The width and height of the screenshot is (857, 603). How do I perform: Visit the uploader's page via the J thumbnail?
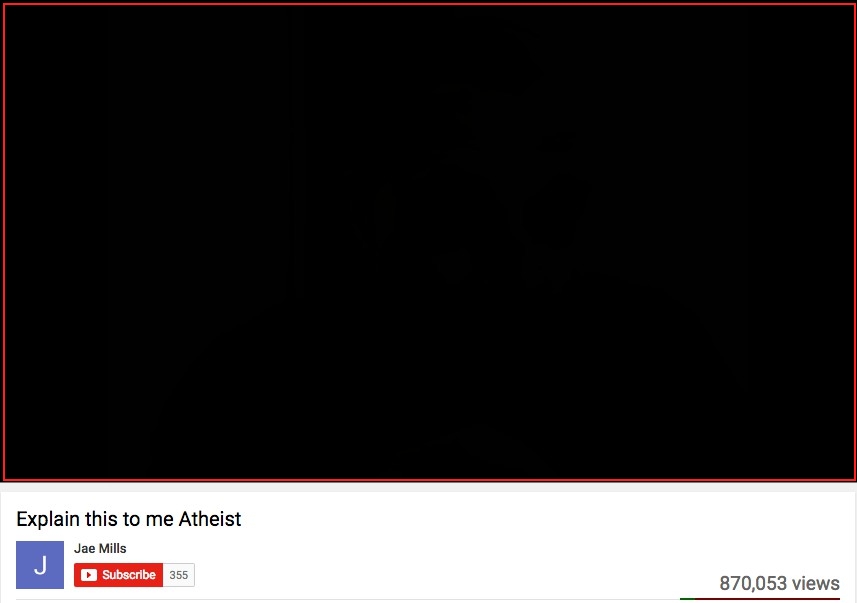tap(40, 565)
